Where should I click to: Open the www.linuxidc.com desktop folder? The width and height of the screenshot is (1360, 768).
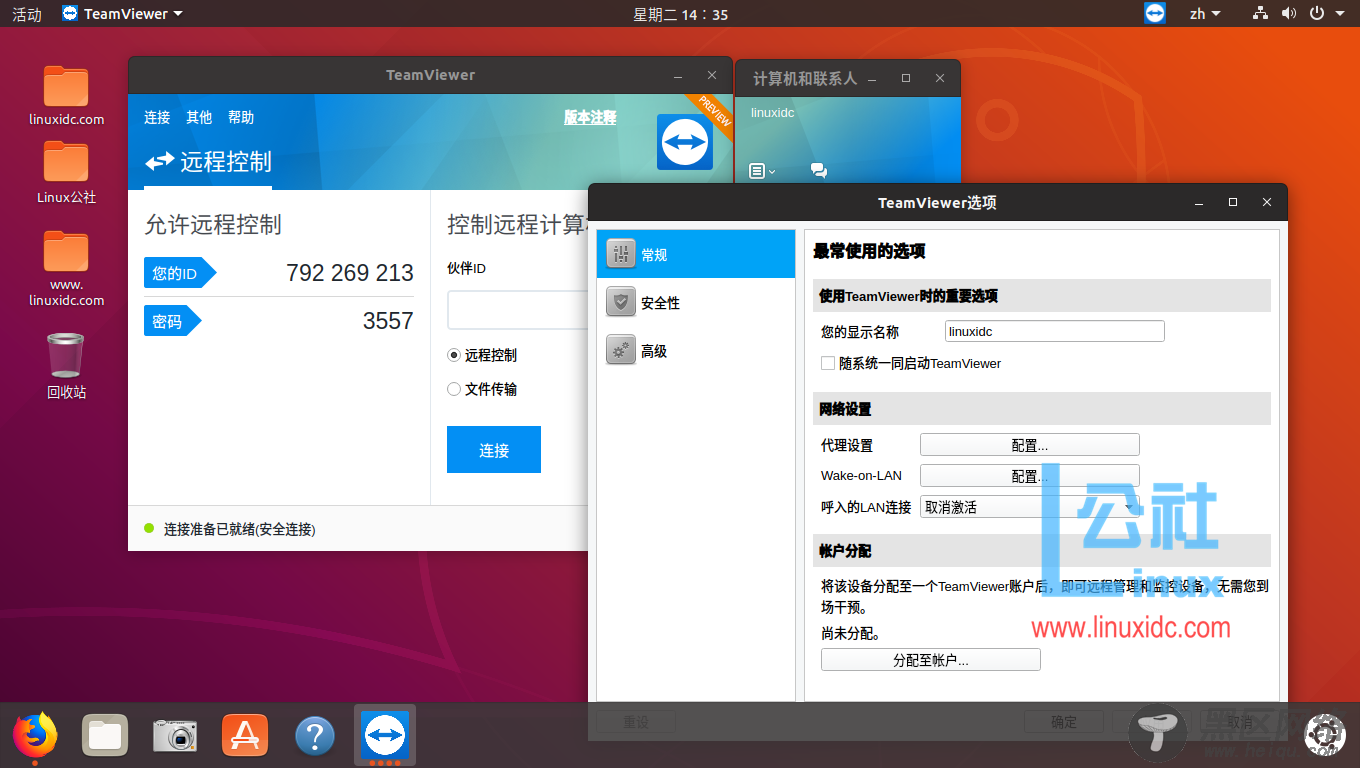tap(66, 268)
